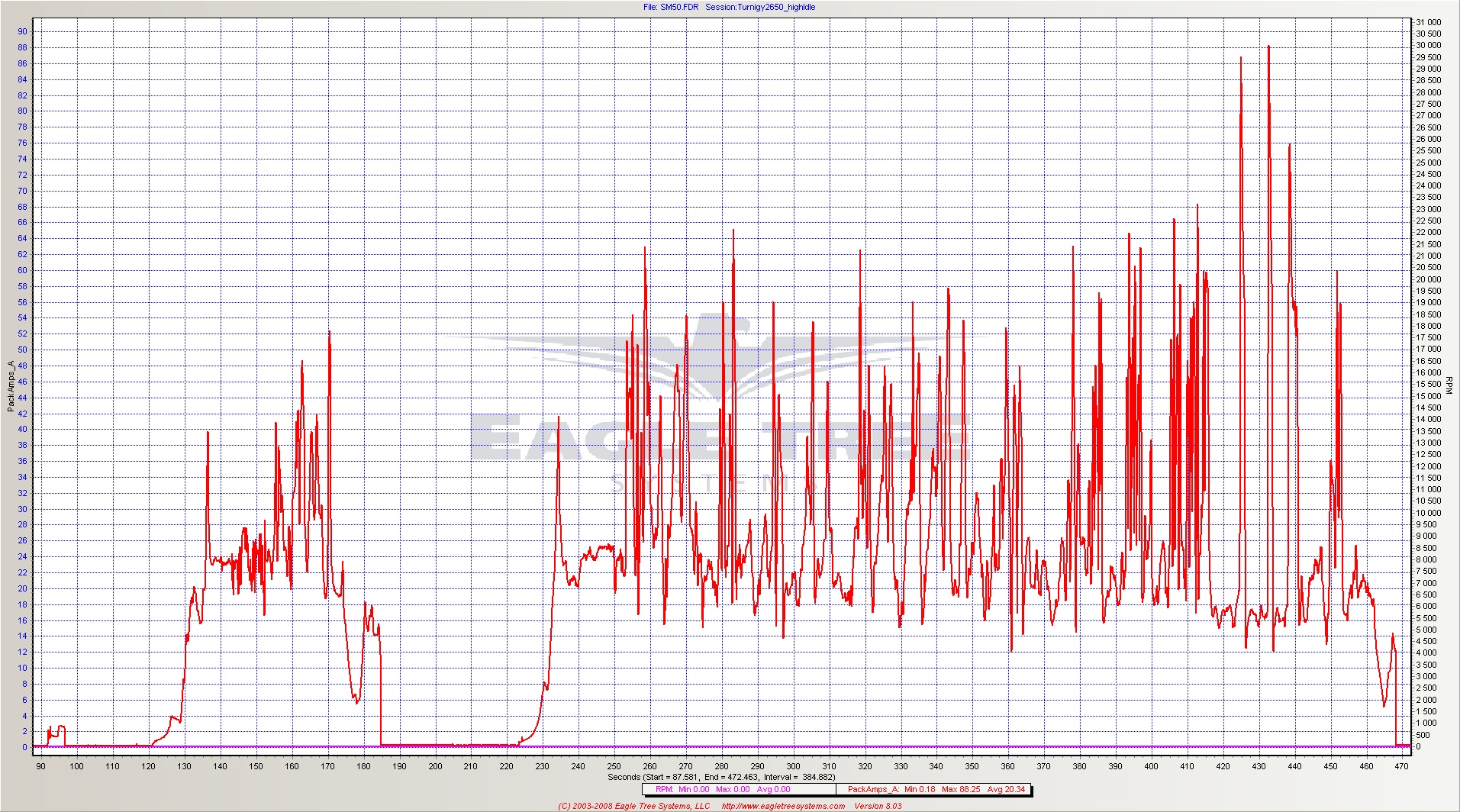Viewport: 1460px width, 812px height.
Task: Click the 90 label on amps axis
Action: click(22, 32)
